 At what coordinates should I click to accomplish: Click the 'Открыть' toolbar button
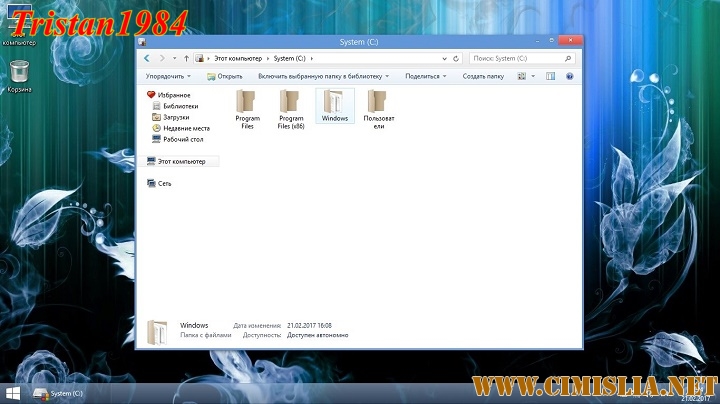pyautogui.click(x=225, y=76)
